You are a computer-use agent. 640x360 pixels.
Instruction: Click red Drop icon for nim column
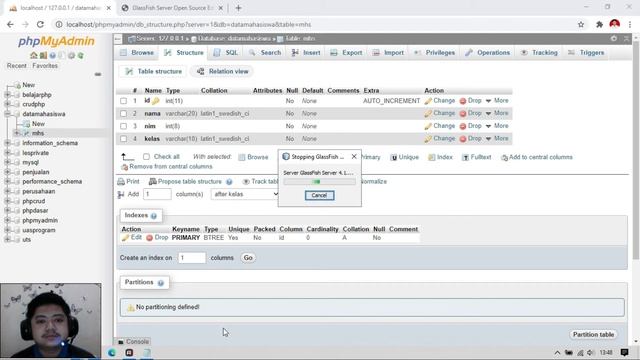tap(463, 126)
